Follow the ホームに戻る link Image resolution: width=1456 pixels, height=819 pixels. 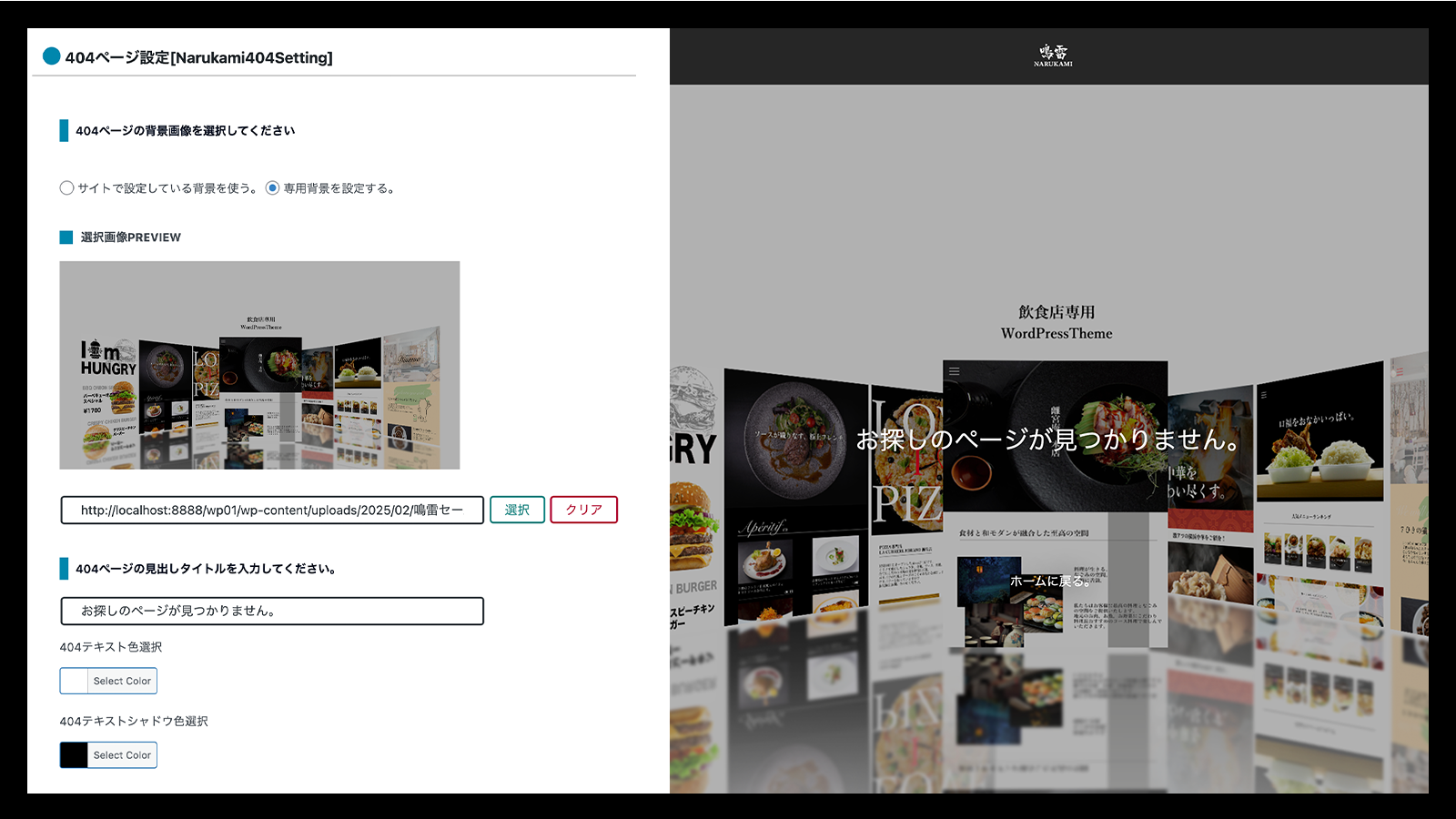click(x=1049, y=581)
